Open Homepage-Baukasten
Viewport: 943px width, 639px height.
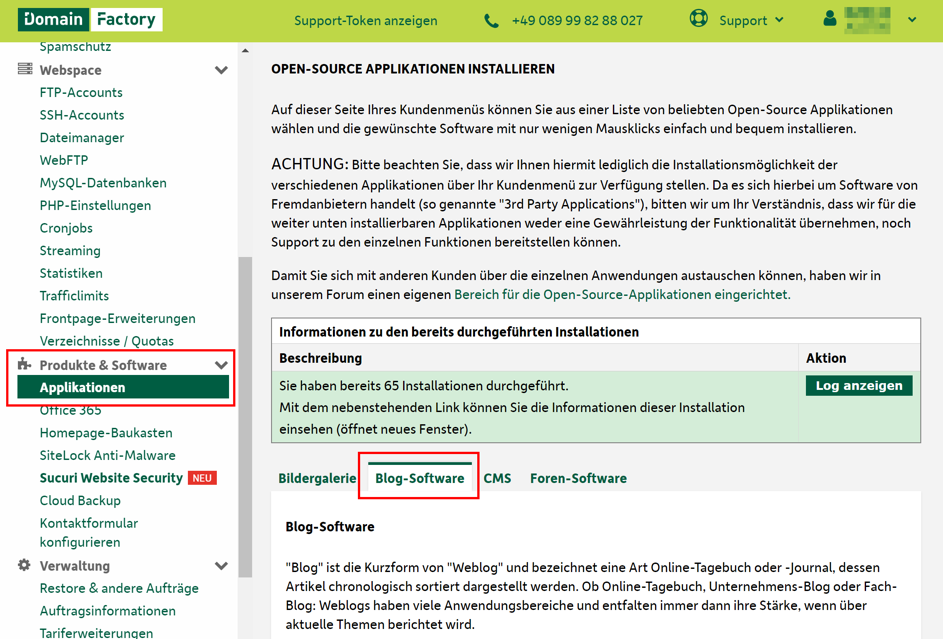(x=106, y=433)
